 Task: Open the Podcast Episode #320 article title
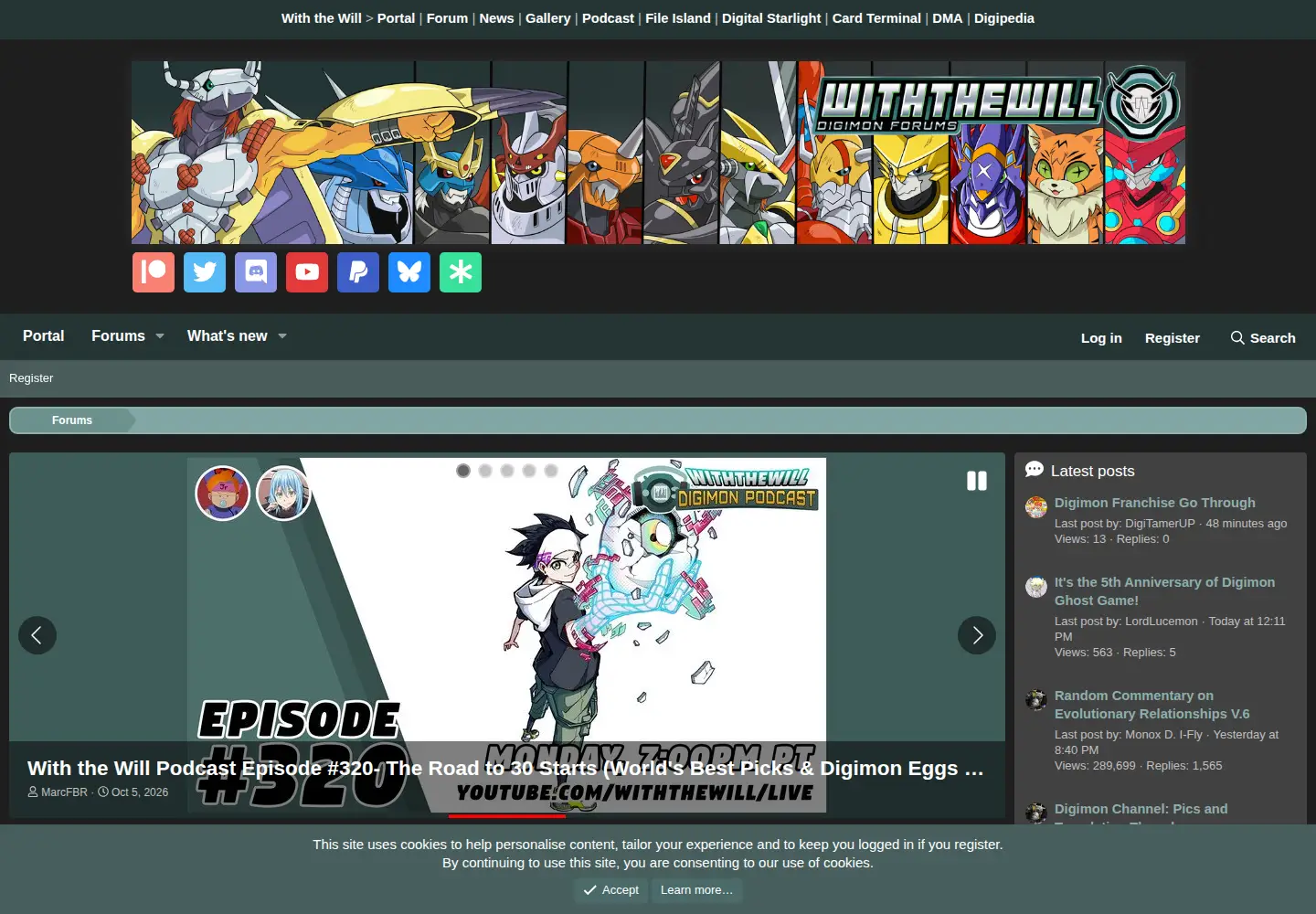point(505,769)
